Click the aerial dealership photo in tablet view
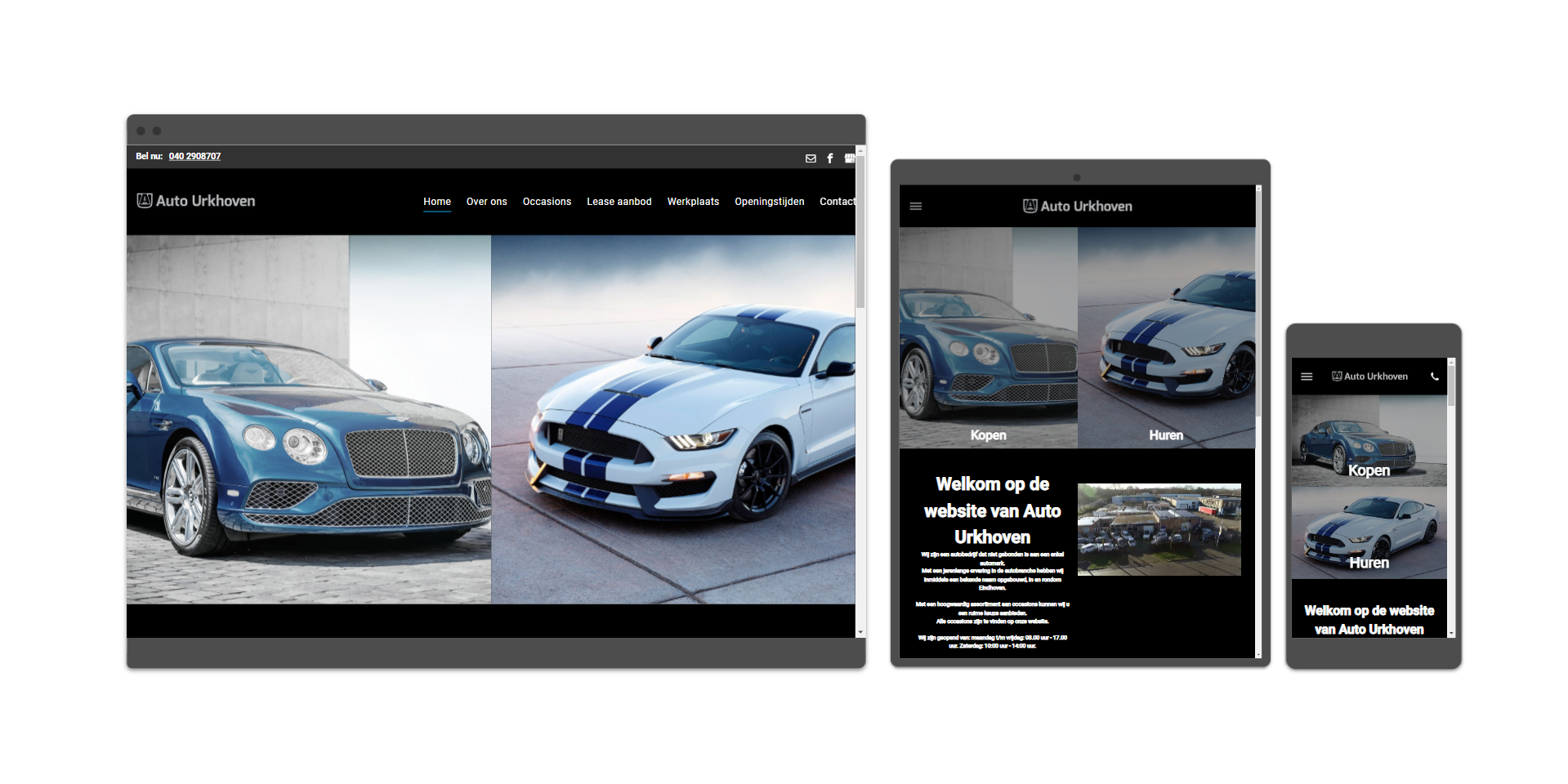 1159,529
